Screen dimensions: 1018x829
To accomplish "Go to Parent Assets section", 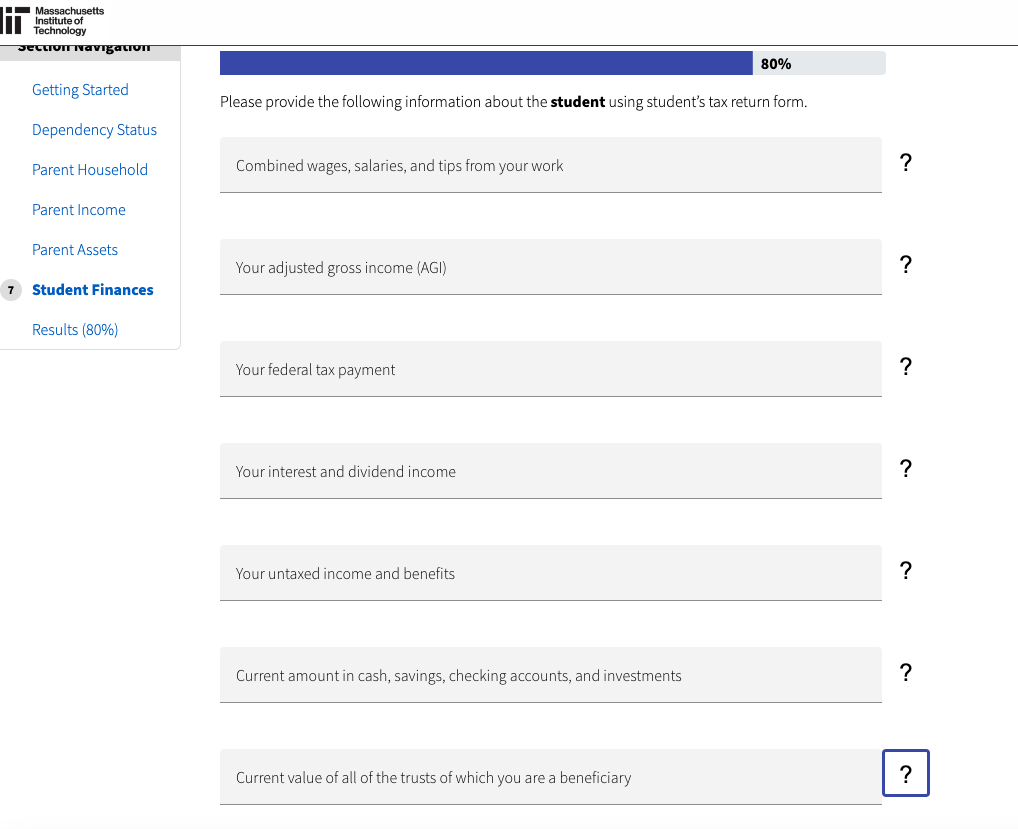I will pyautogui.click(x=75, y=250).
